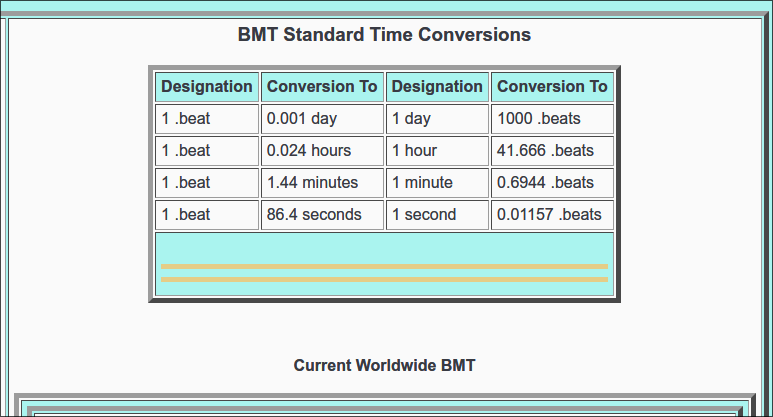Click the 1 .beat cell beside 0.001 day
773x417 pixels.
click(x=207, y=119)
